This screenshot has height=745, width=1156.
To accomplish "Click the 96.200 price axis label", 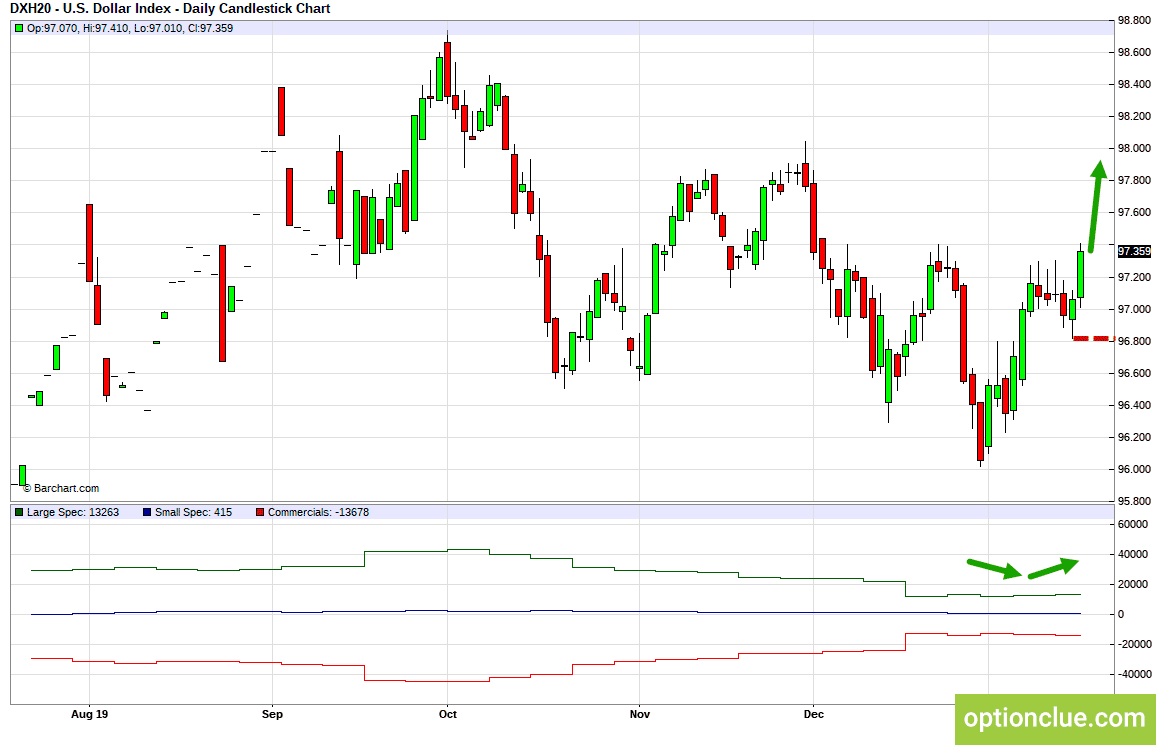I will [1134, 437].
